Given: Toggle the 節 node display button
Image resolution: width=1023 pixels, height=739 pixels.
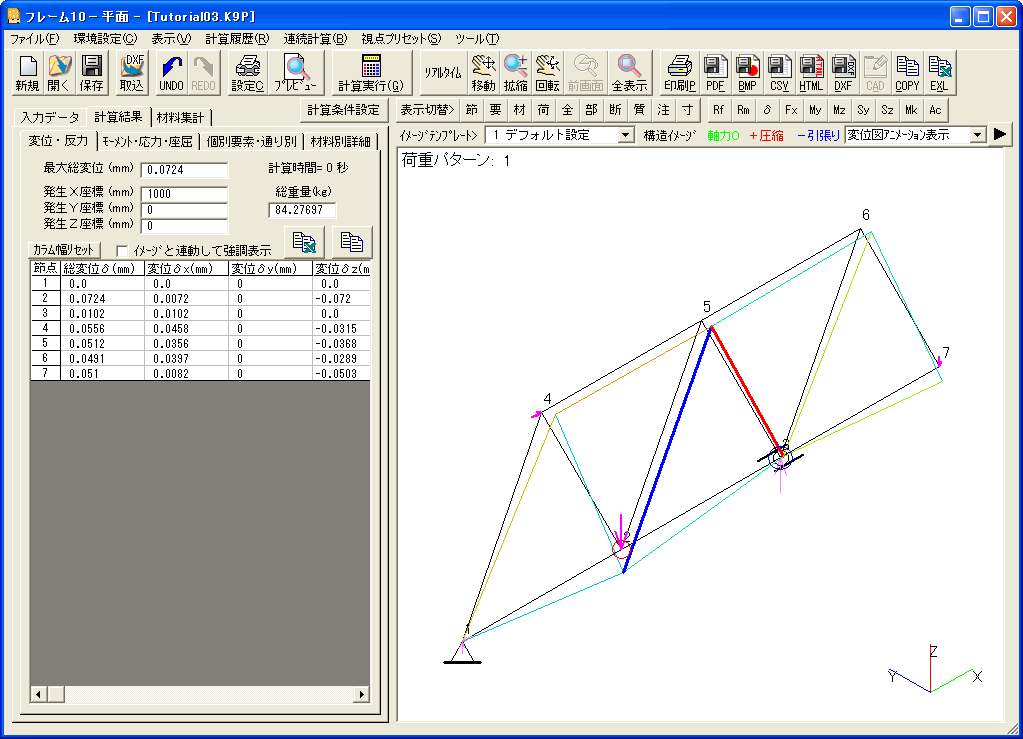Looking at the screenshot, I should click(471, 110).
